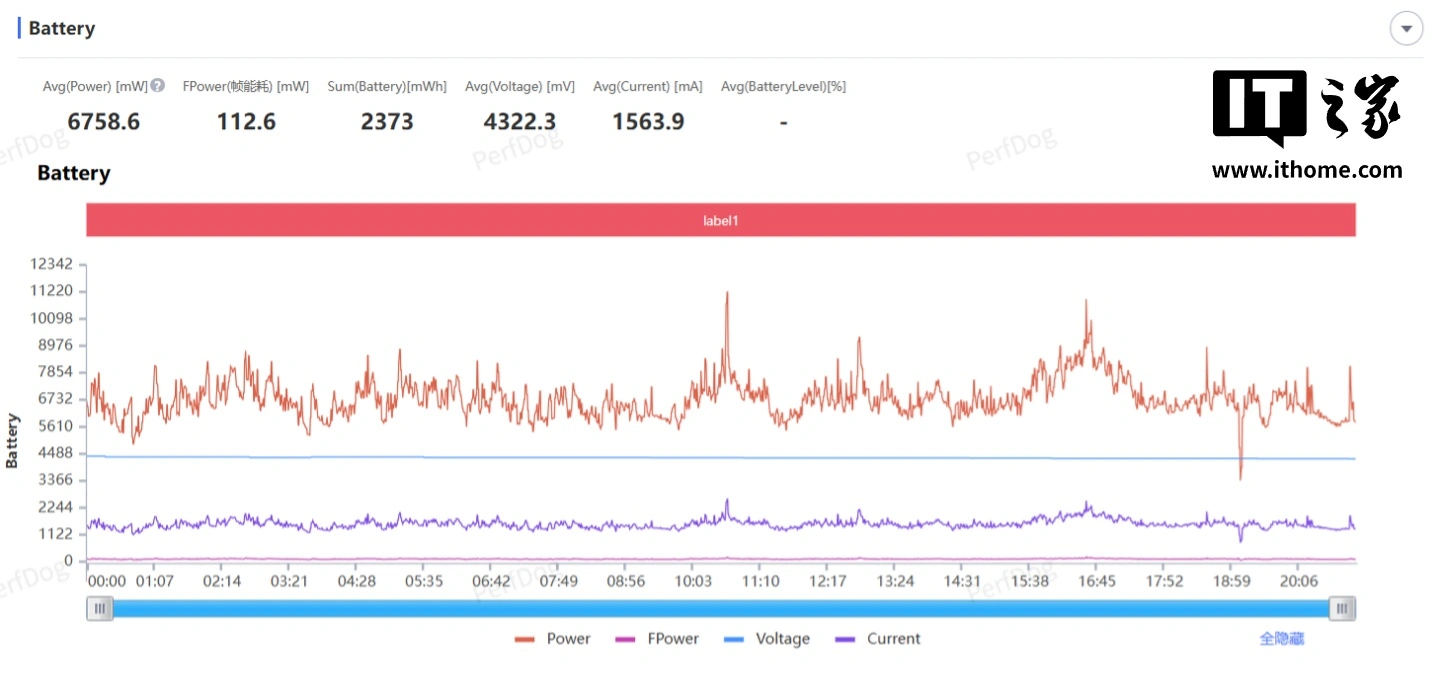
Task: Collapse the Battery panel using the arrow button
Action: tap(1406, 29)
